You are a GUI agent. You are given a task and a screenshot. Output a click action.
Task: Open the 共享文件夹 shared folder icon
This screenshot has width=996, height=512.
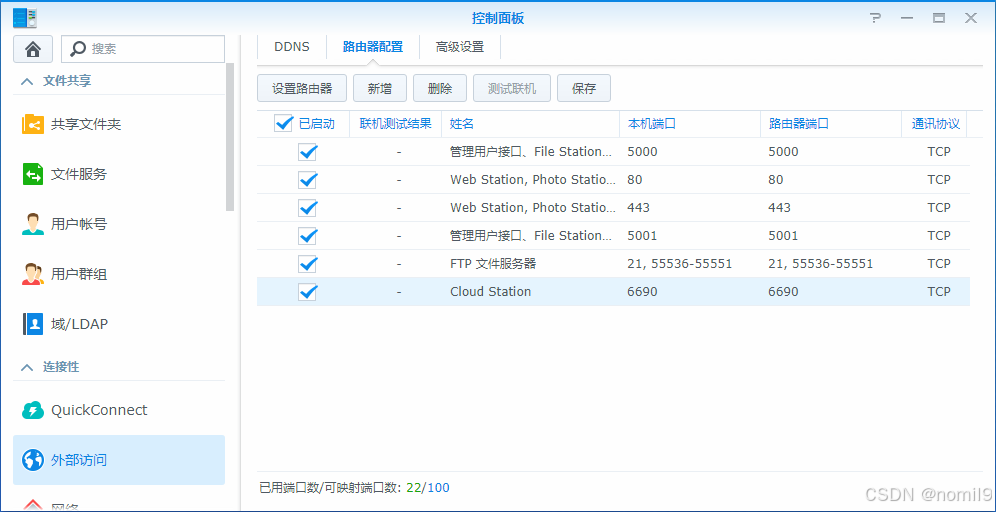click(x=33, y=125)
